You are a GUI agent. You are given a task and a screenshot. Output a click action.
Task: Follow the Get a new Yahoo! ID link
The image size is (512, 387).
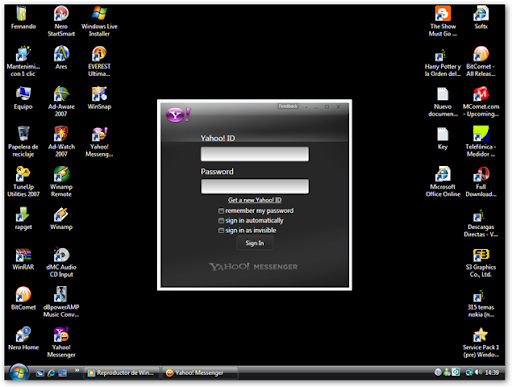tap(255, 200)
